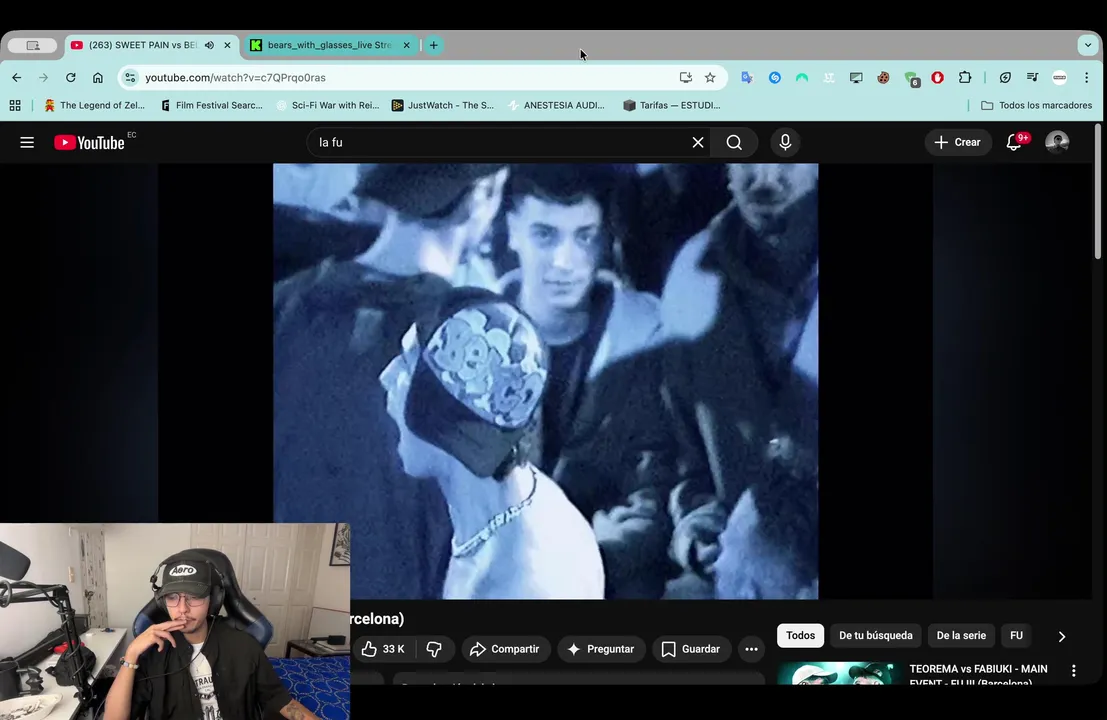Open the Crear upload menu
The image size is (1107, 720).
(x=957, y=143)
